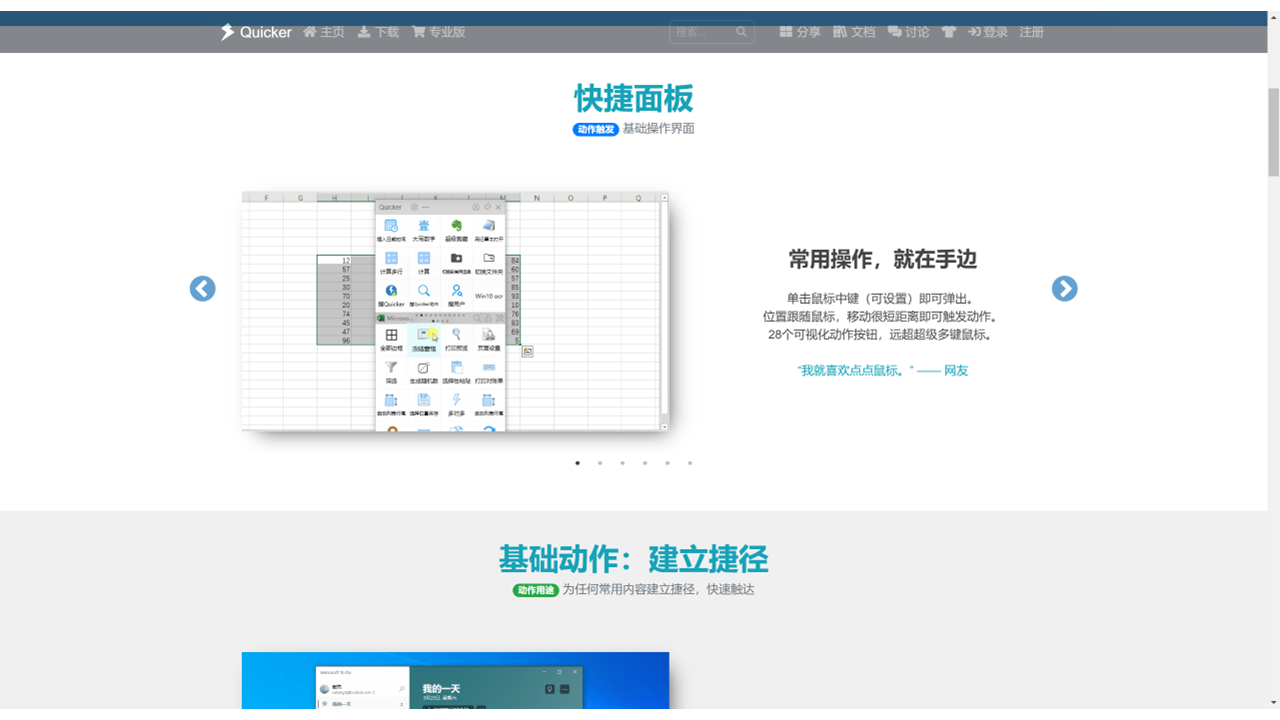Open the 分享 share section
The width and height of the screenshot is (1280, 720).
pyautogui.click(x=800, y=32)
